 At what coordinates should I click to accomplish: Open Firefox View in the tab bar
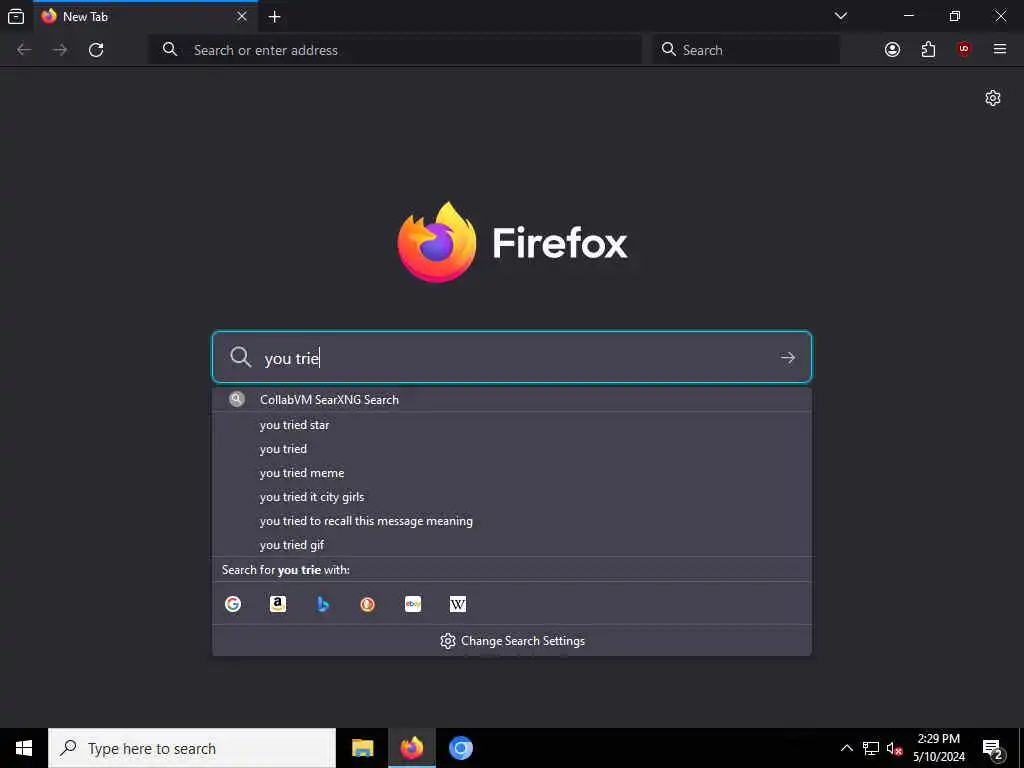pos(16,16)
